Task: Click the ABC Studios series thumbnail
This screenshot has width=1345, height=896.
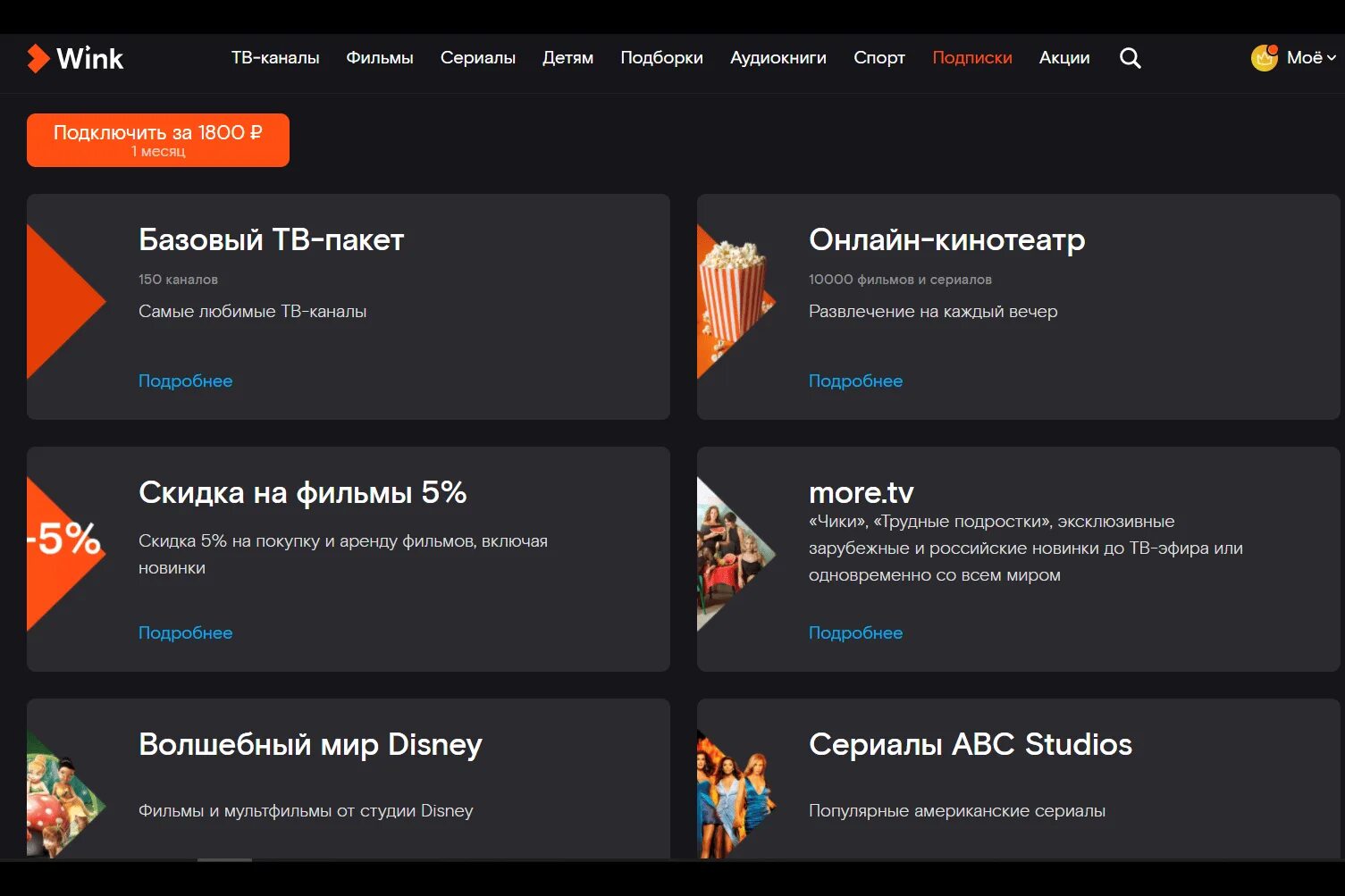Action: click(735, 795)
